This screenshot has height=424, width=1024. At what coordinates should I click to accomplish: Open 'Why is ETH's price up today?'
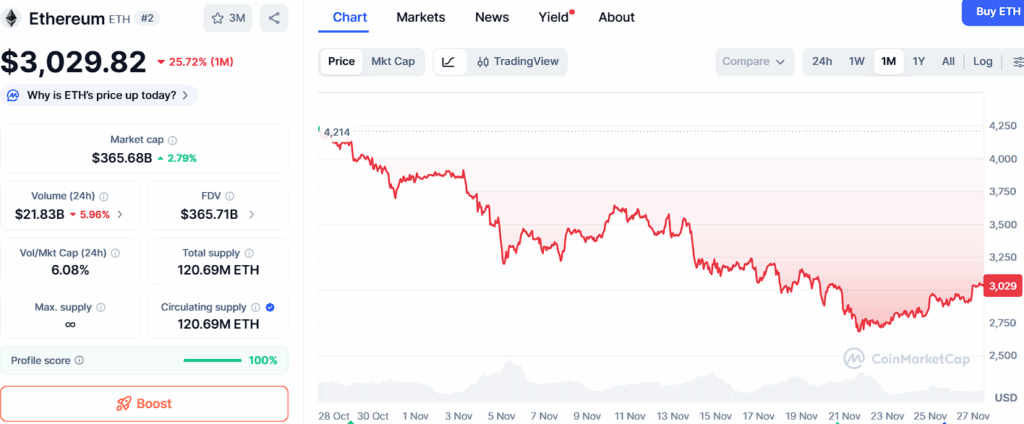click(101, 95)
